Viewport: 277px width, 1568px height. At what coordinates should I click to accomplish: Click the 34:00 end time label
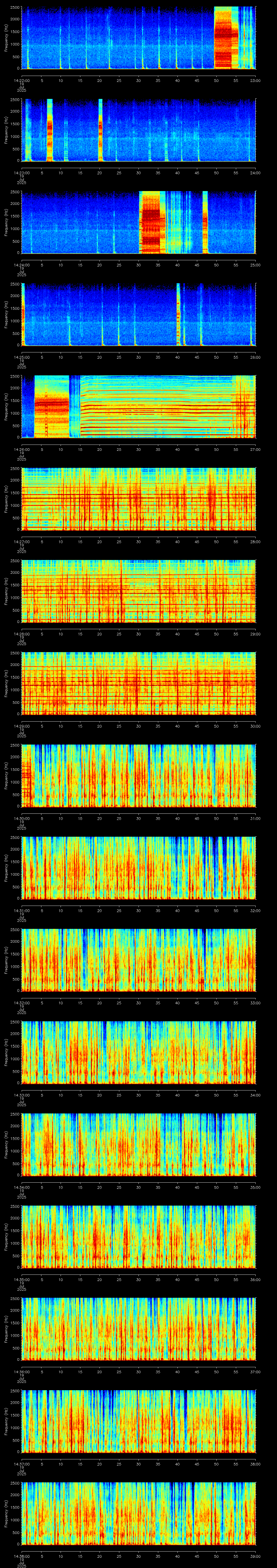(x=255, y=1095)
